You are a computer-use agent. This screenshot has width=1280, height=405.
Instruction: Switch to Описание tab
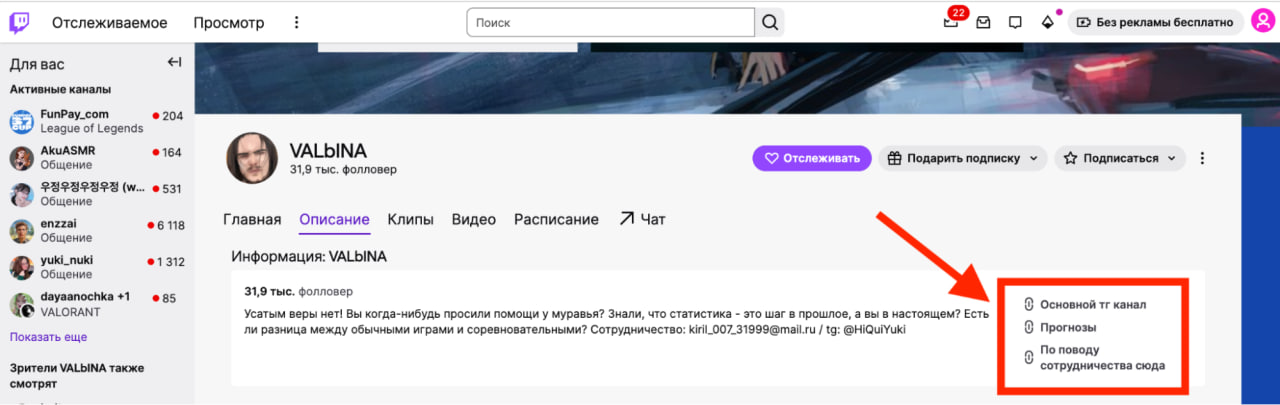(334, 219)
